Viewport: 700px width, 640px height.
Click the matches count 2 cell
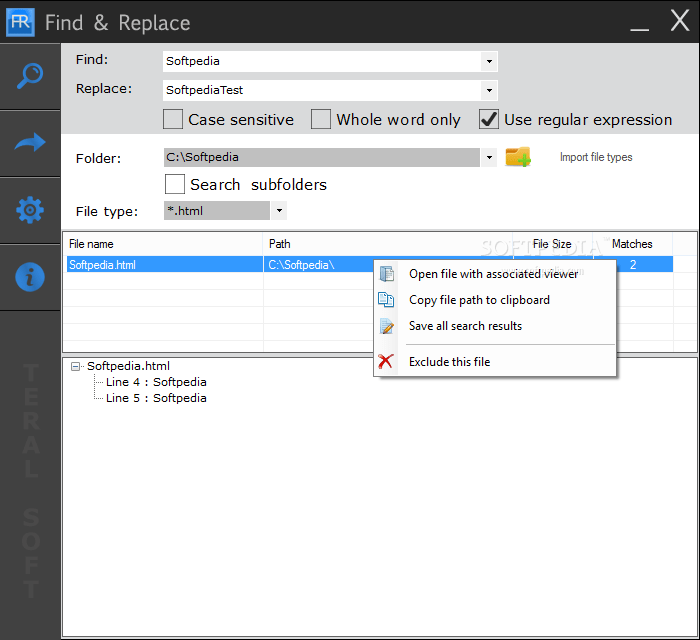[633, 265]
